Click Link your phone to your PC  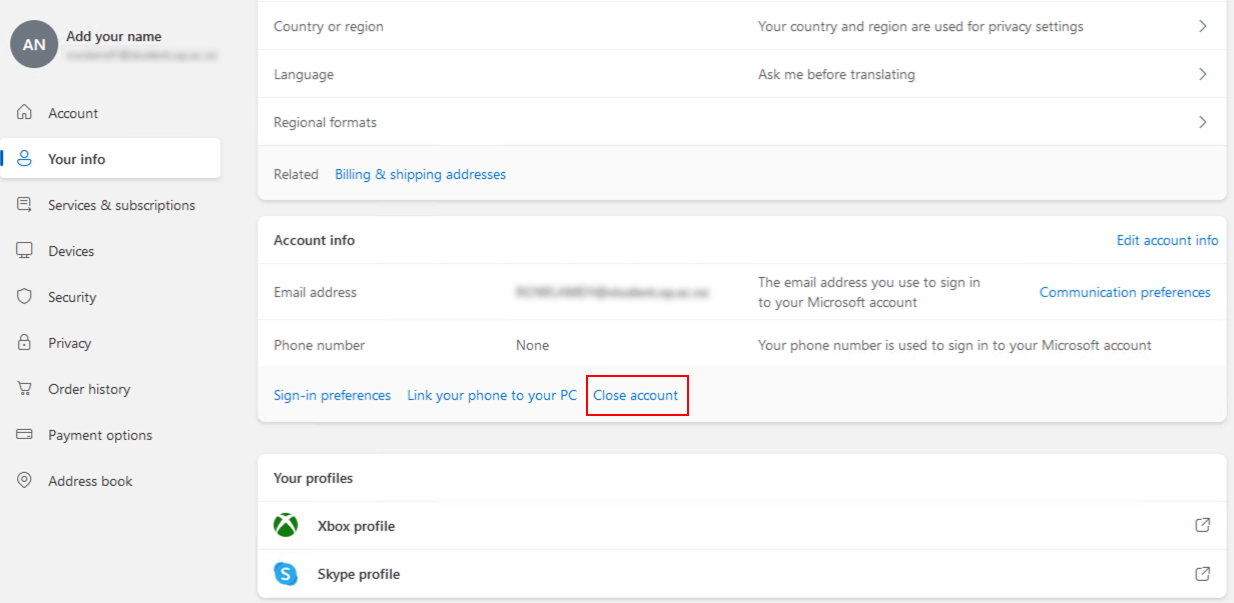point(492,395)
